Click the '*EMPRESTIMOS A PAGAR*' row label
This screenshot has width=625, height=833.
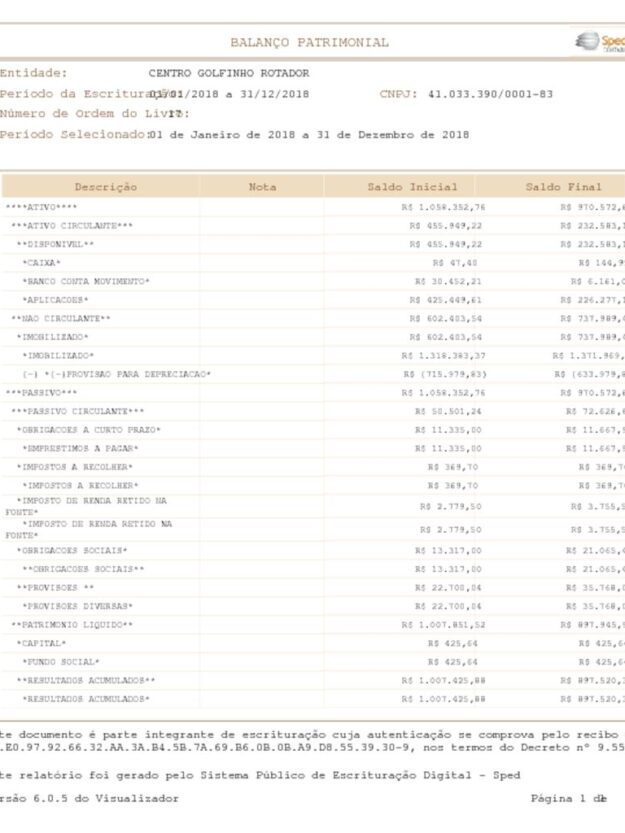click(x=80, y=448)
